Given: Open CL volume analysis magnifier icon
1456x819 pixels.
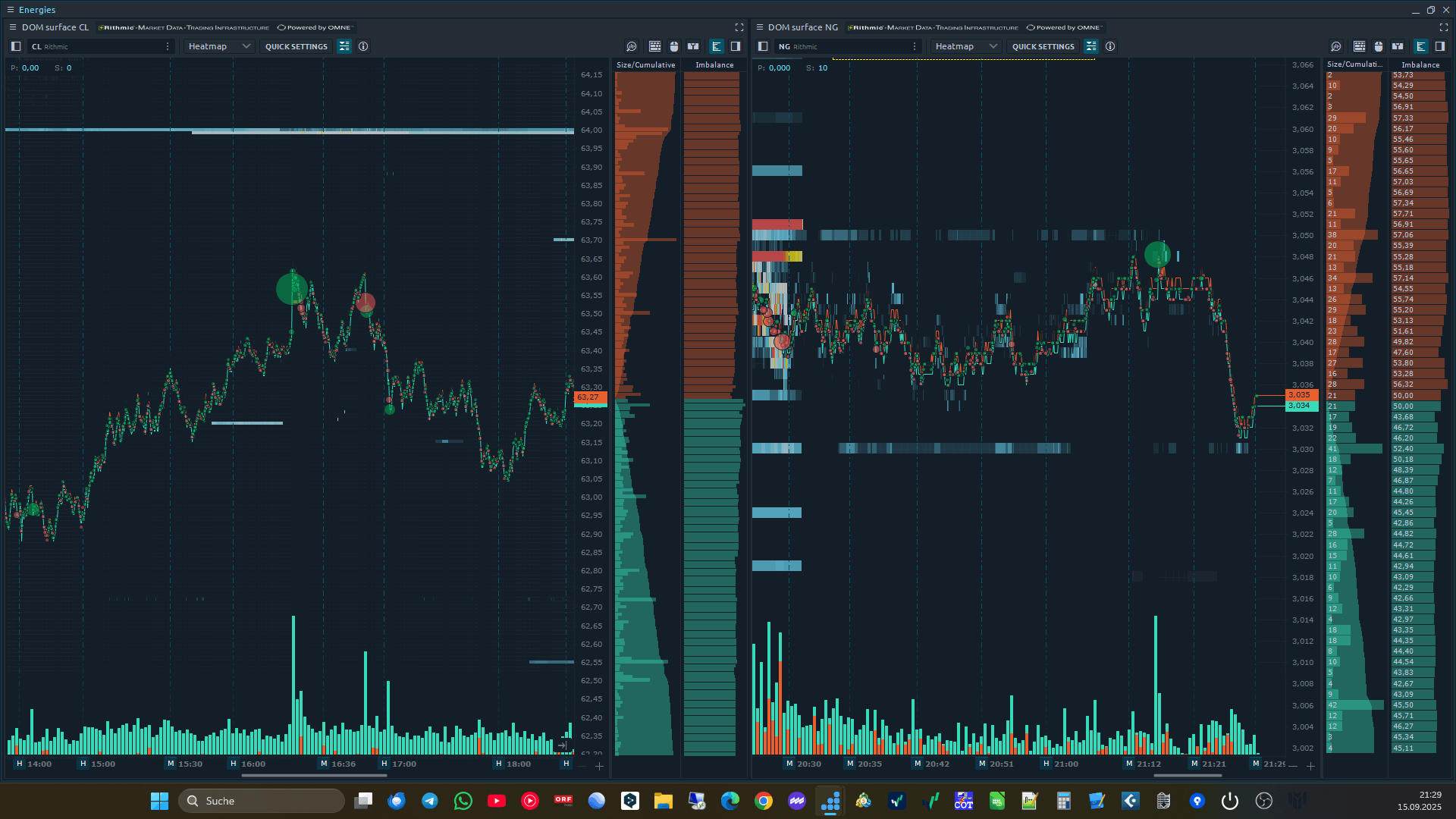Looking at the screenshot, I should pos(632,46).
